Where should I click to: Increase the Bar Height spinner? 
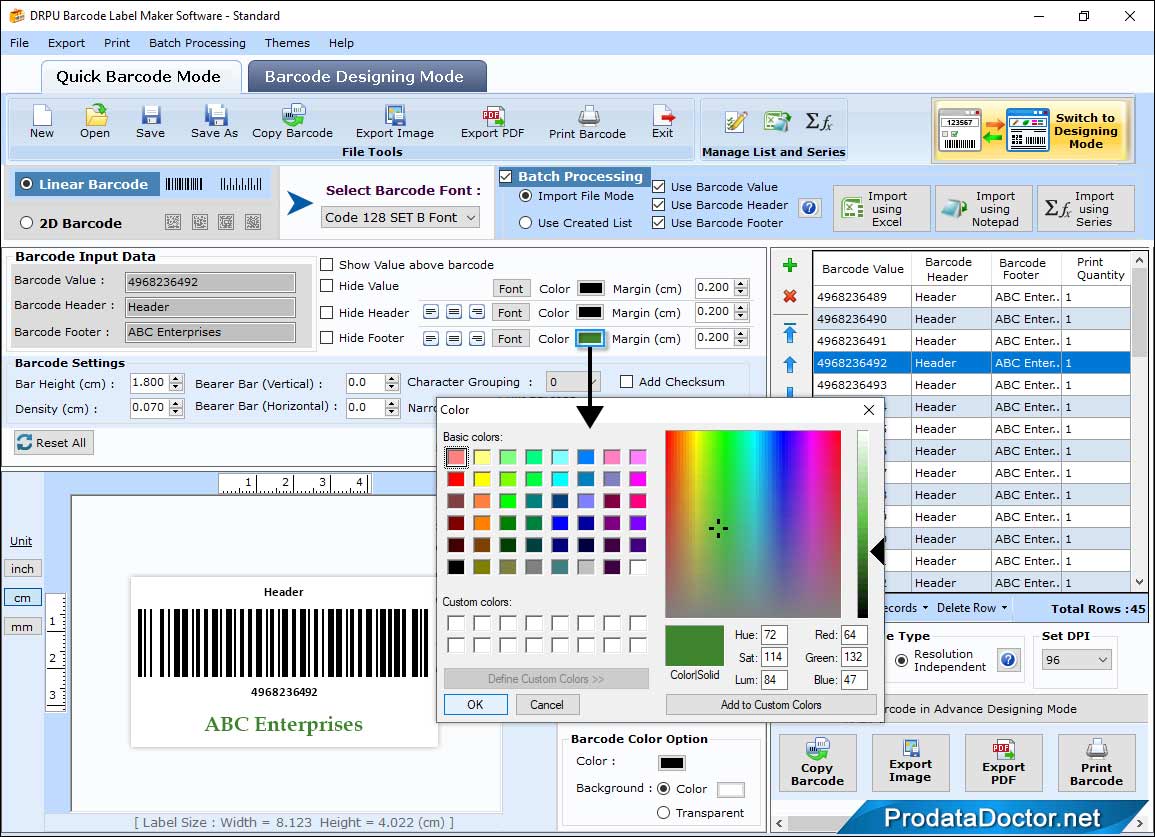tap(175, 379)
